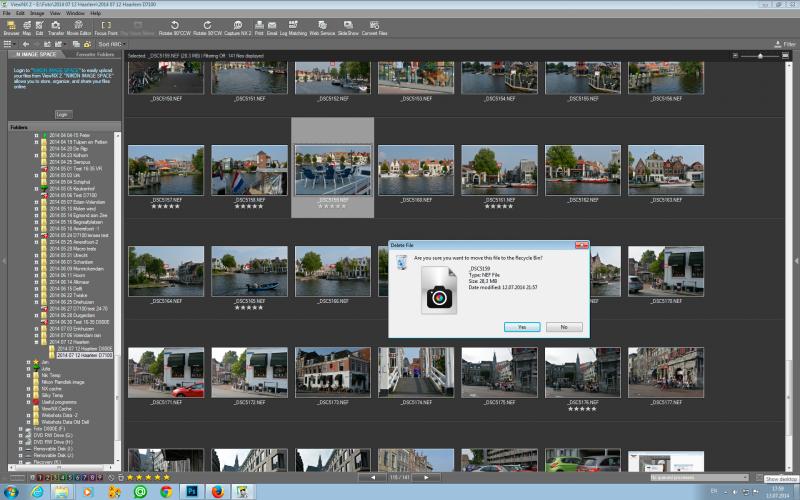Viewport: 800px width, 500px height.
Task: Select thumbnail _DSC5165.NEF with boat
Action: point(249,271)
